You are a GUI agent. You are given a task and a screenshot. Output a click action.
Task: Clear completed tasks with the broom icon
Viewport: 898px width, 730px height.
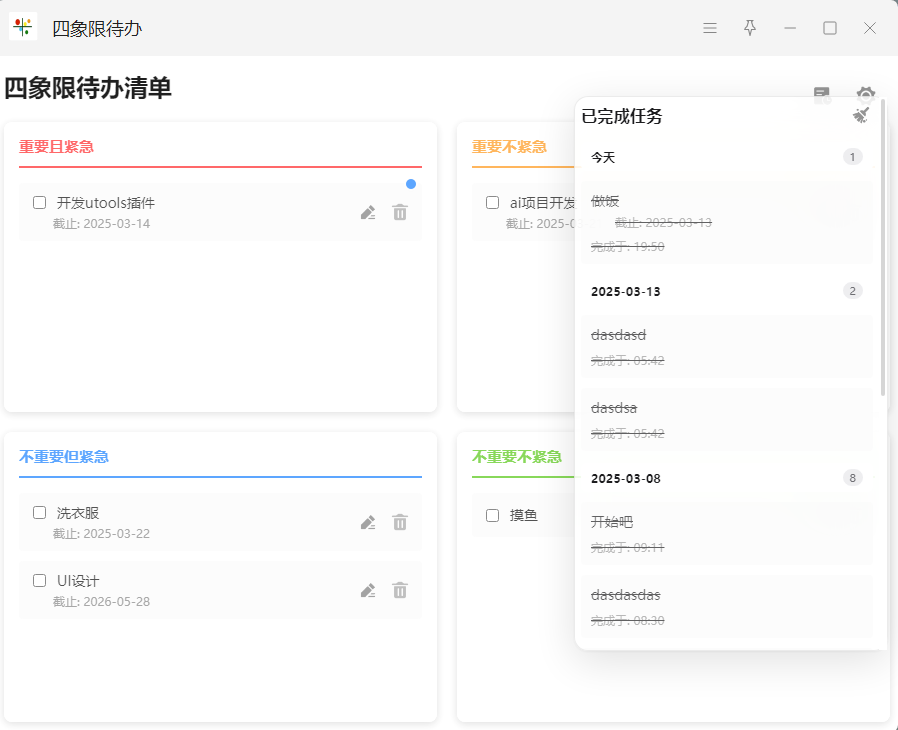(x=861, y=116)
